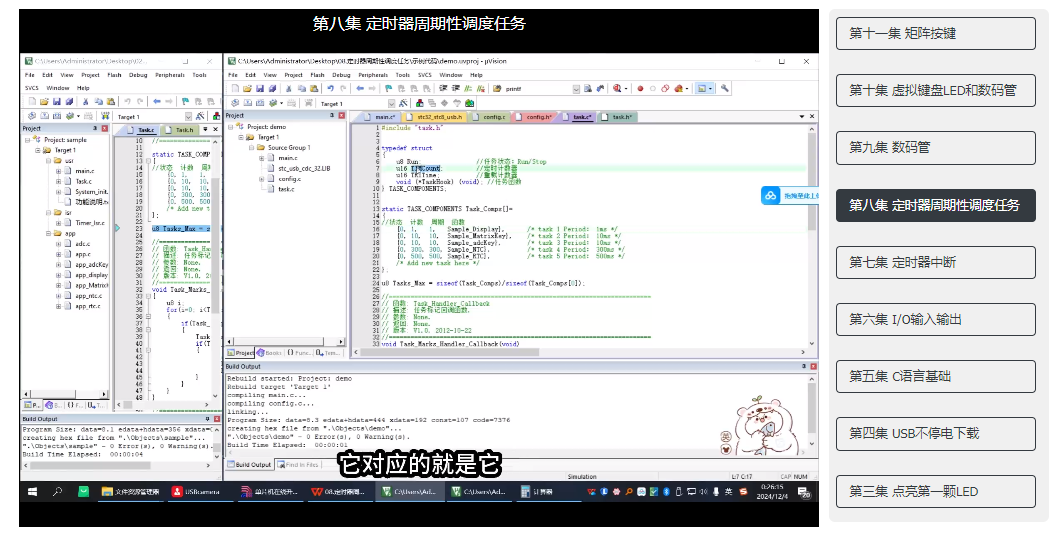
Task: Open Flash menu in demo window
Action: click(x=318, y=75)
